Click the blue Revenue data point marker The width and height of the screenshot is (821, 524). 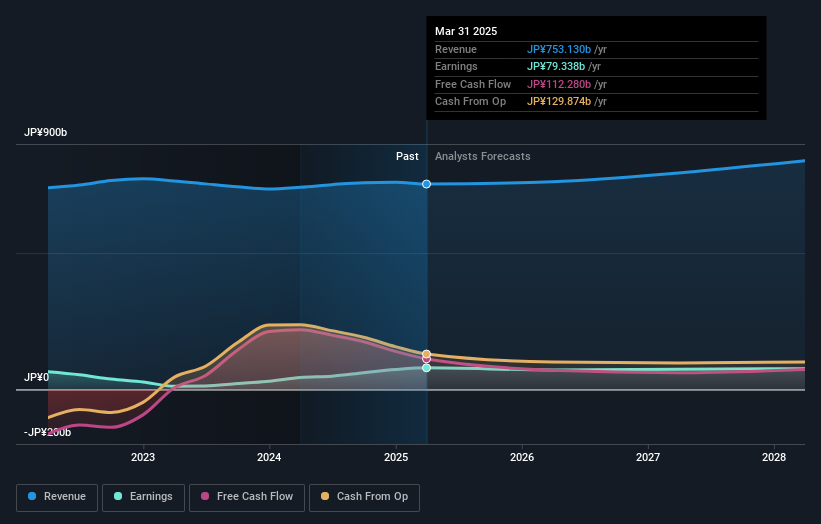[x=426, y=184]
